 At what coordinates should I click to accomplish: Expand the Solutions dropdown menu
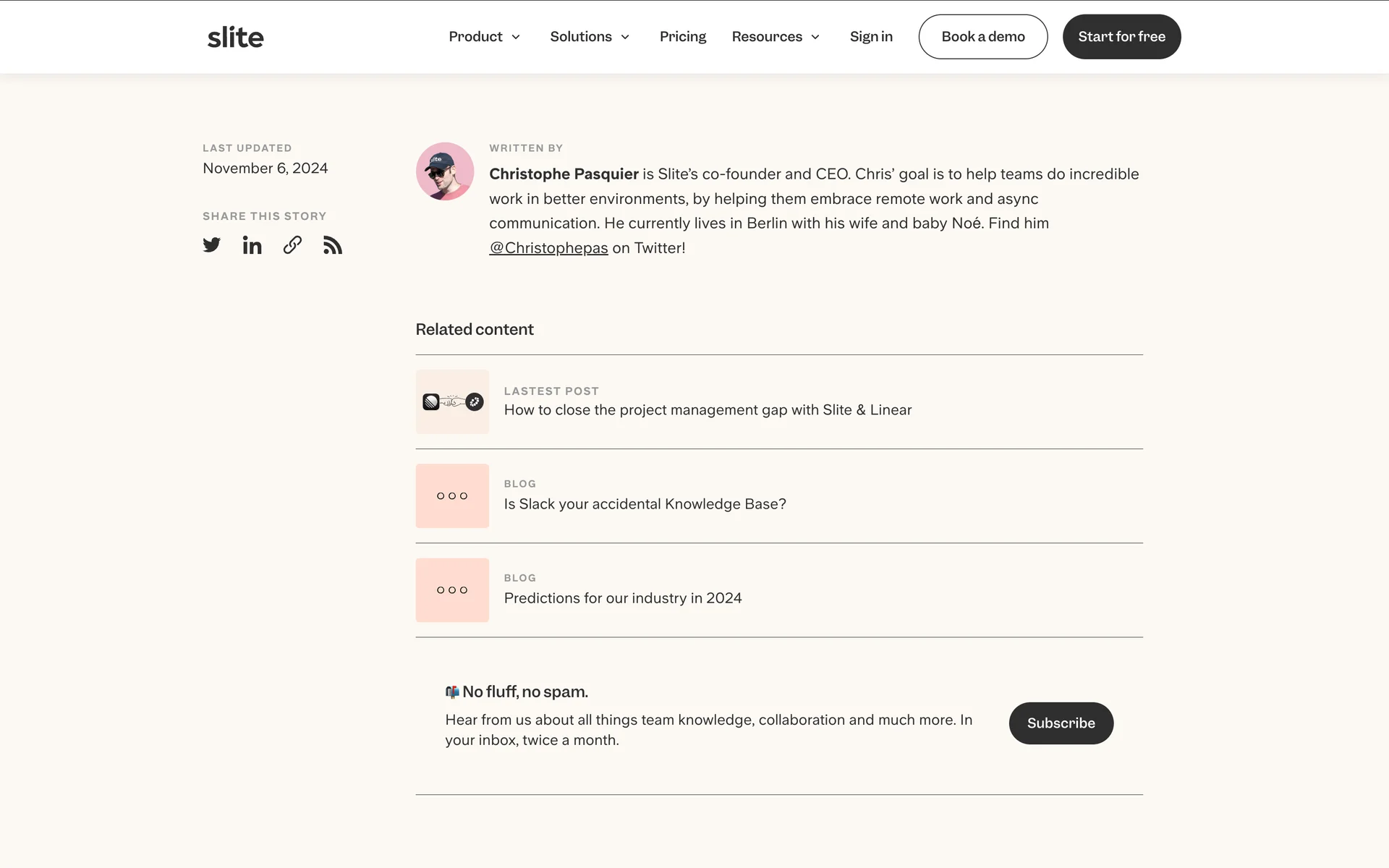[x=590, y=37]
